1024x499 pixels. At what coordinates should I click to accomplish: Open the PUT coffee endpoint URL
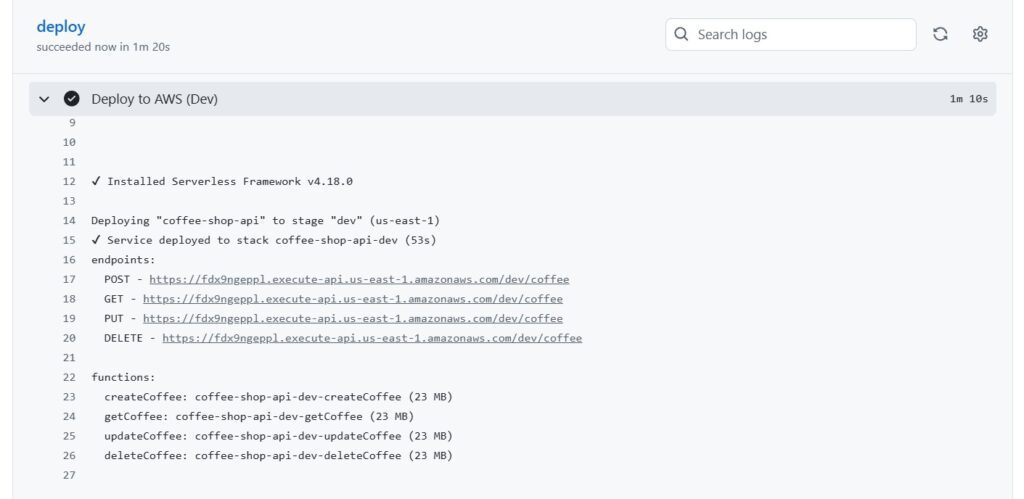(x=353, y=319)
